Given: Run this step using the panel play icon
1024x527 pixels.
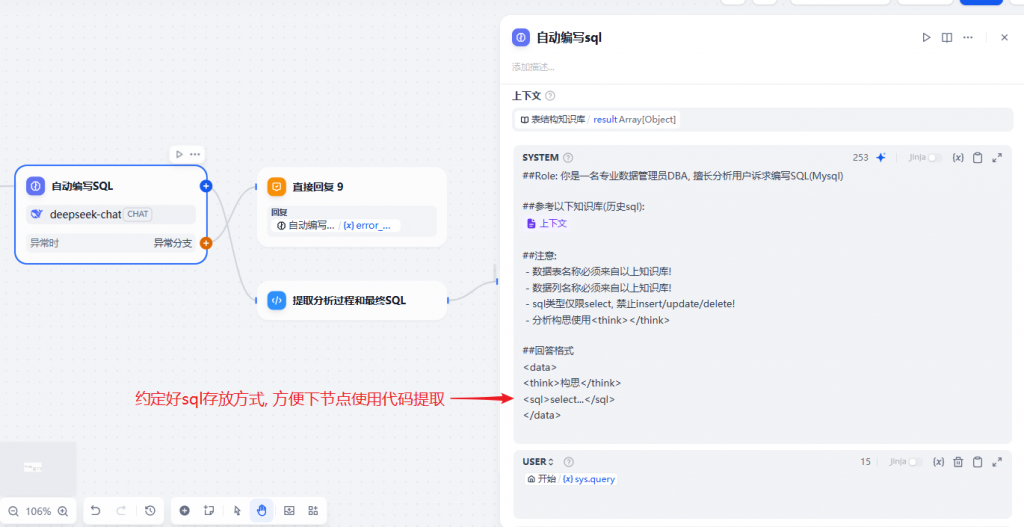Looking at the screenshot, I should (x=926, y=37).
